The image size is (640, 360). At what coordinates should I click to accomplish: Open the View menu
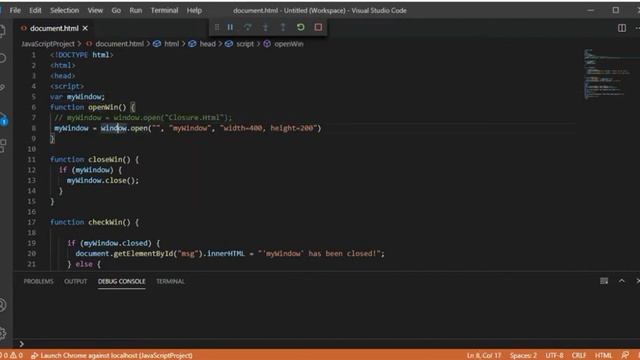pyautogui.click(x=95, y=10)
